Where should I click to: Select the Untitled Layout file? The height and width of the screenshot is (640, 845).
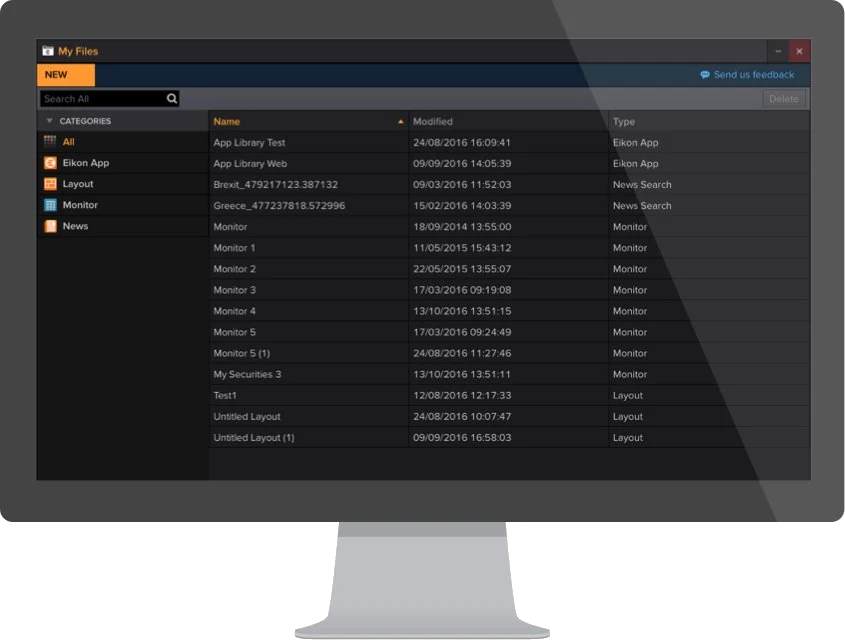pos(247,416)
